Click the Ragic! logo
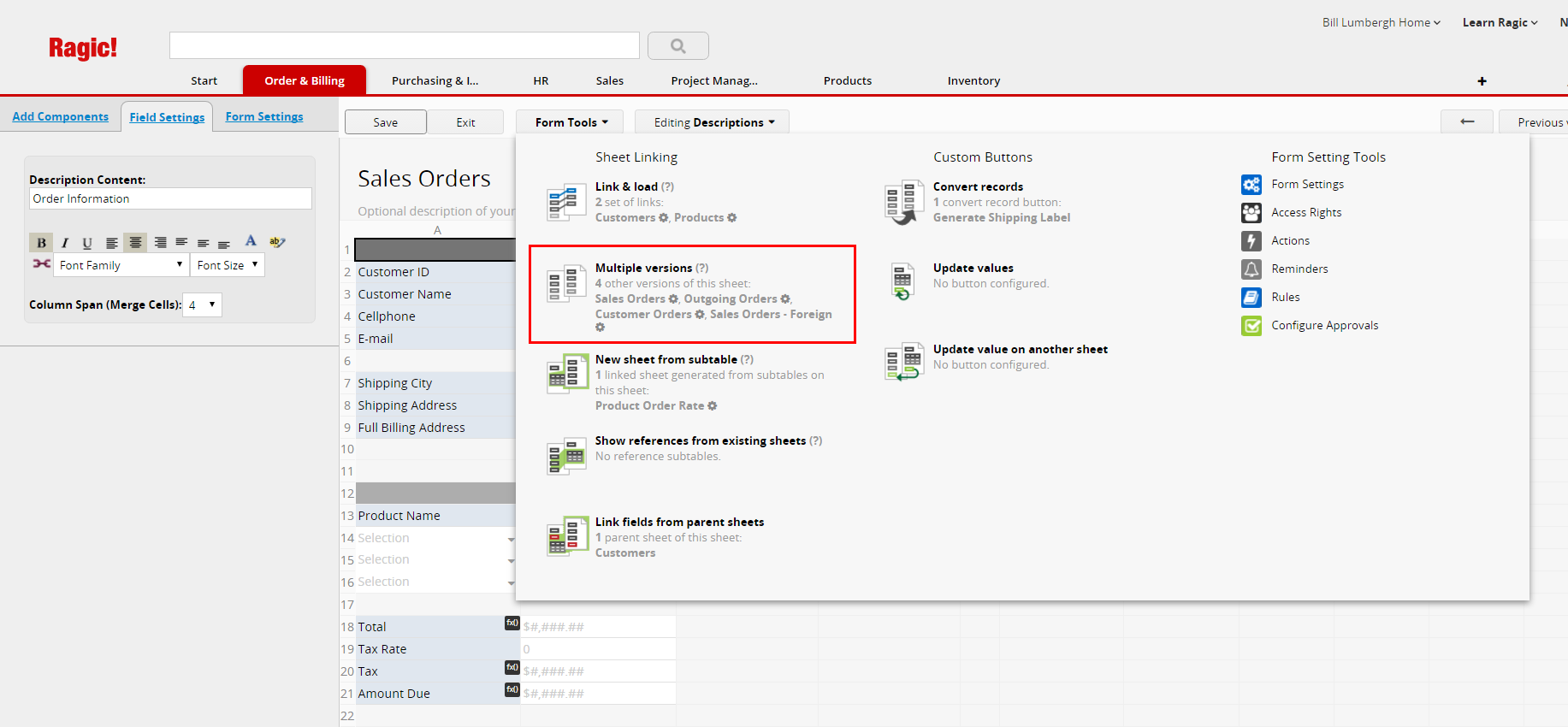Viewport: 1568px width, 727px height. pos(83,48)
